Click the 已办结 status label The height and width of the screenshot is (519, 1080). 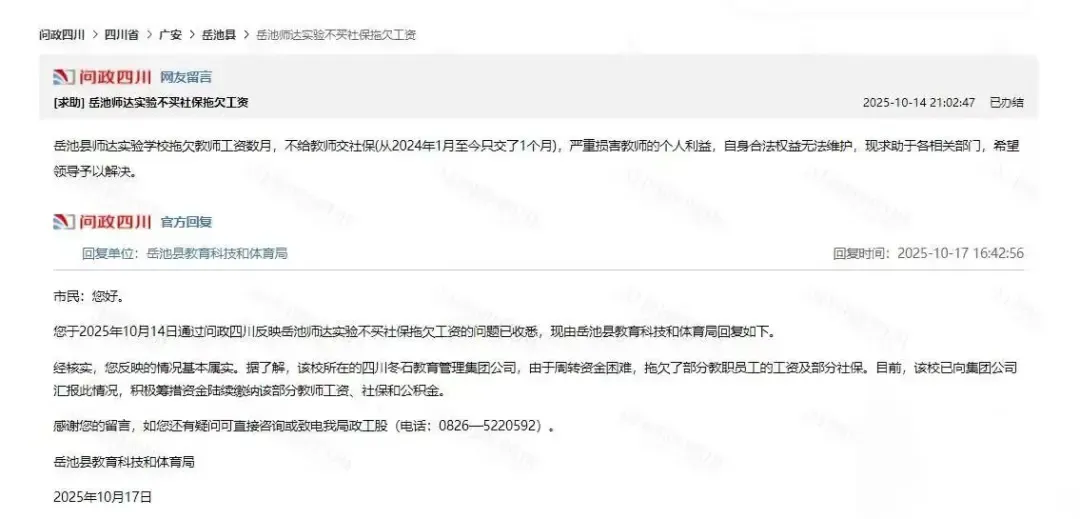[x=1006, y=103]
